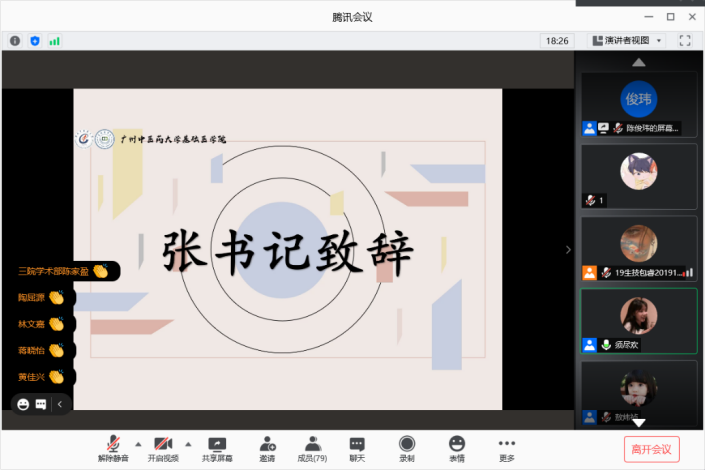Check the green network signal icon
705x470 pixels.
point(55,41)
